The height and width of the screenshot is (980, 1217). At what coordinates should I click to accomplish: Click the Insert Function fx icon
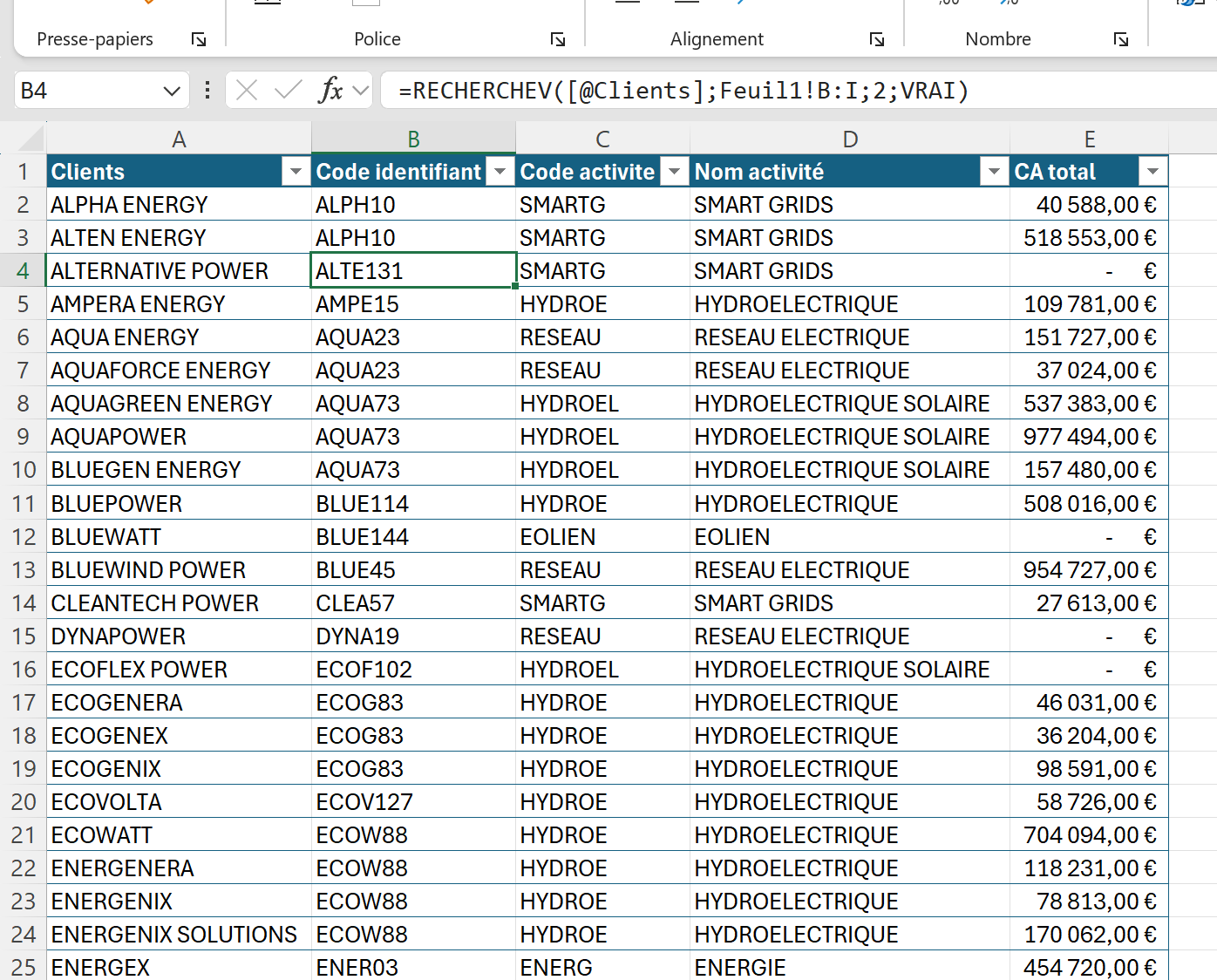click(x=330, y=90)
